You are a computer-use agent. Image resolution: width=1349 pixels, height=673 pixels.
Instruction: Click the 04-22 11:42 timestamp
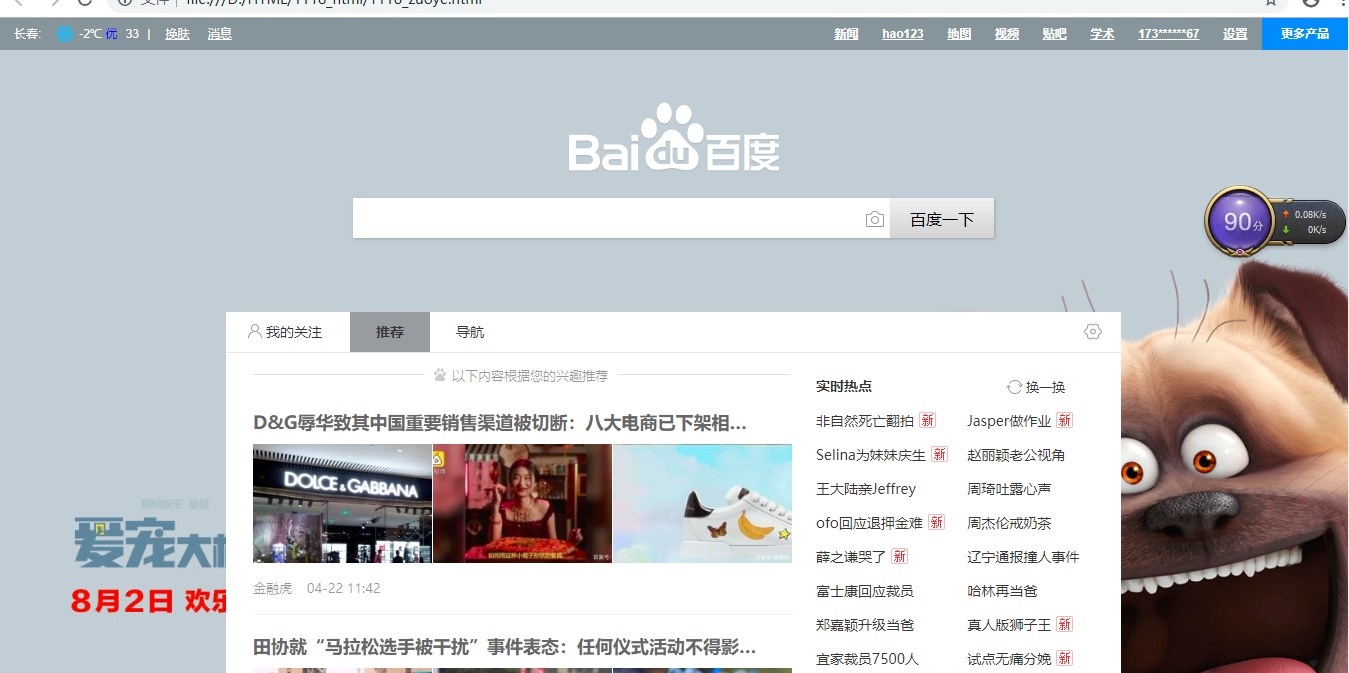point(344,589)
